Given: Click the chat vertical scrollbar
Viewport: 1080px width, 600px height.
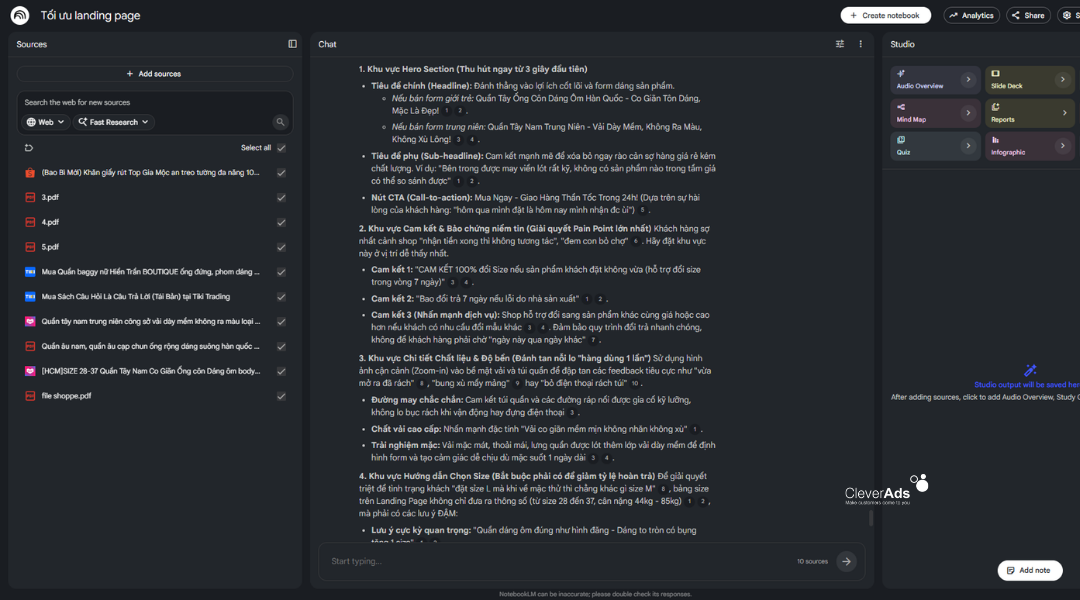Looking at the screenshot, I should point(871,518).
